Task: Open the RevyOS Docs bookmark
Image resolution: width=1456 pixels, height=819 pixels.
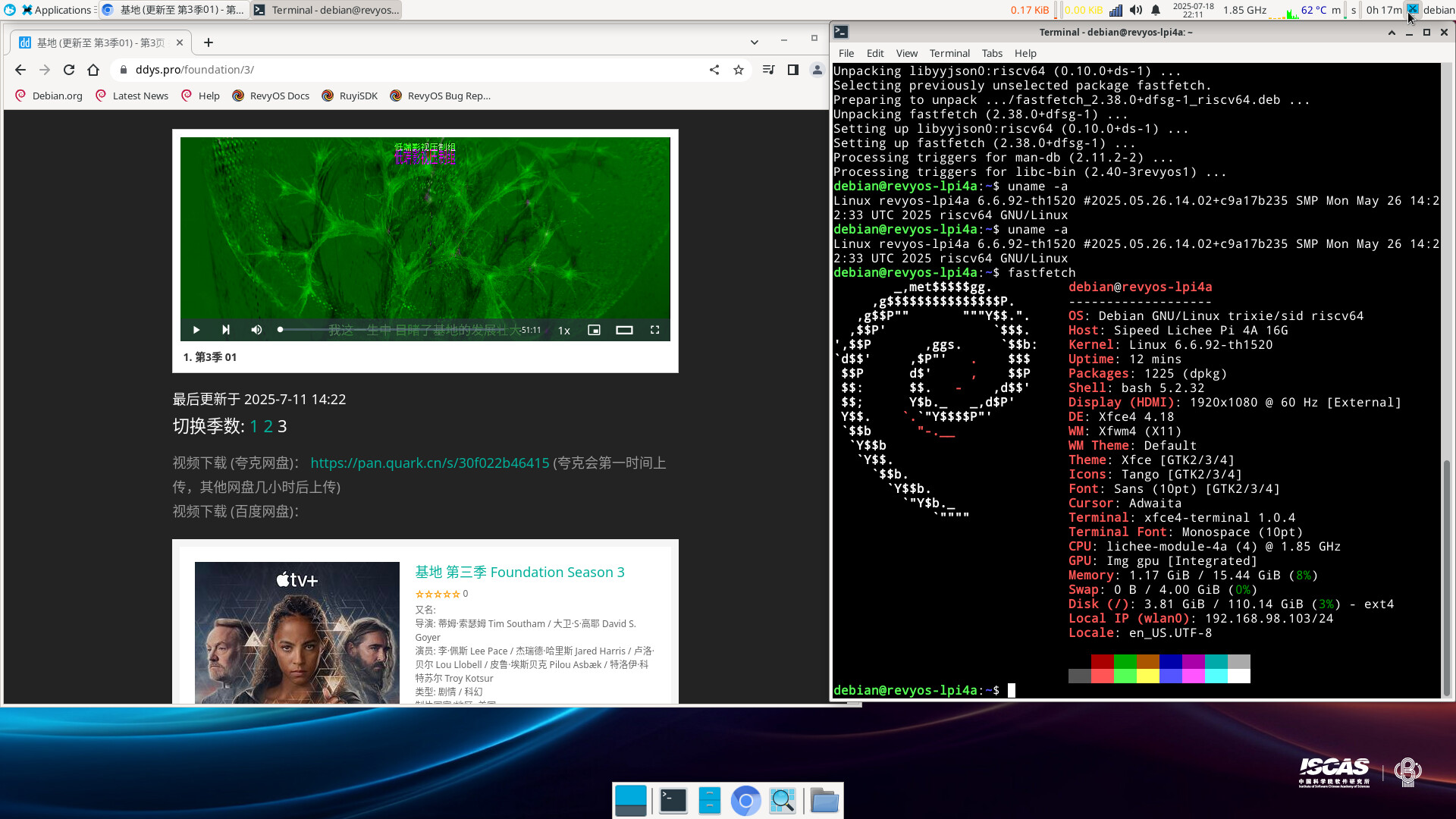Action: 271,96
